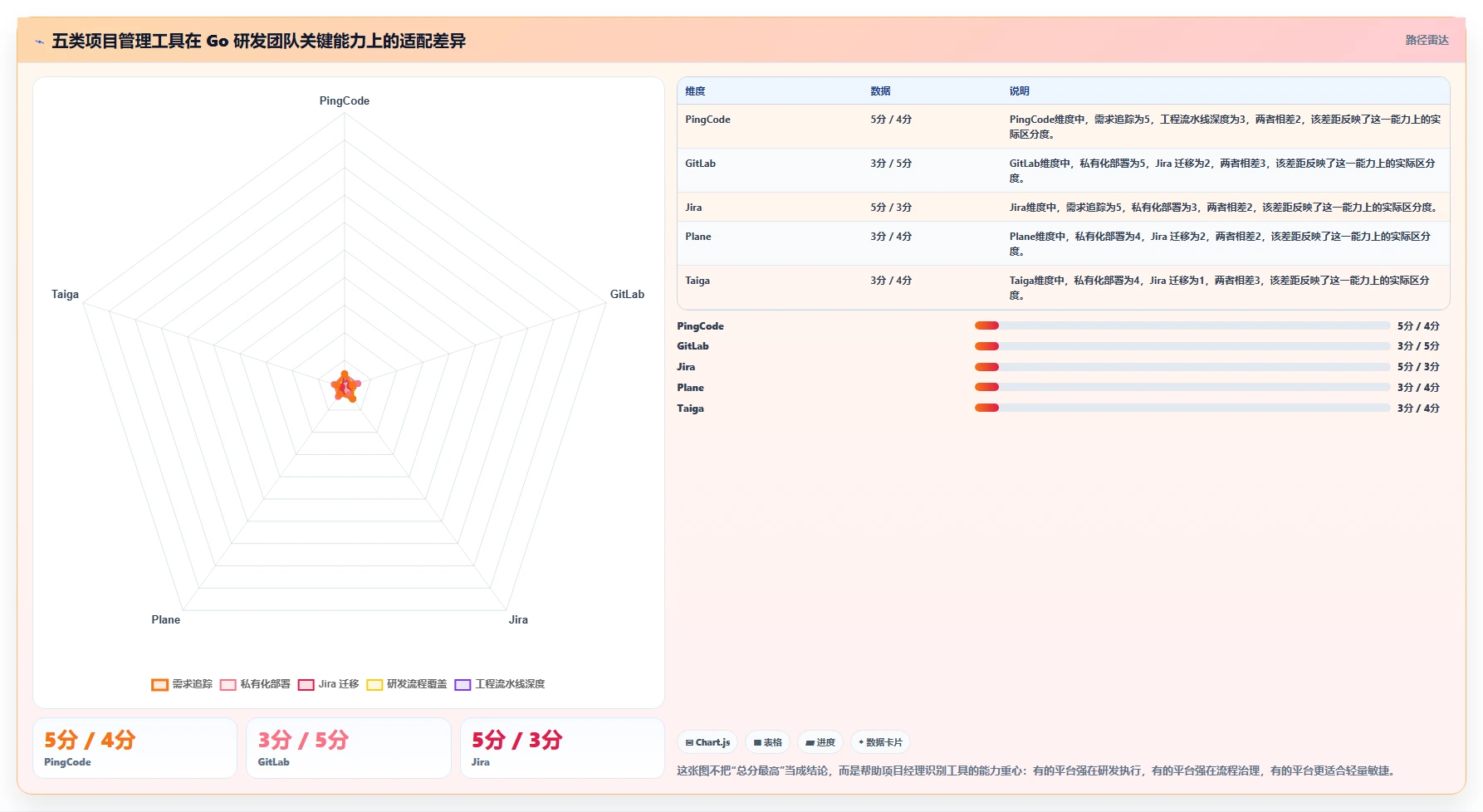Click the Taiga label in the progress list
The image size is (1483, 812).
690,408
